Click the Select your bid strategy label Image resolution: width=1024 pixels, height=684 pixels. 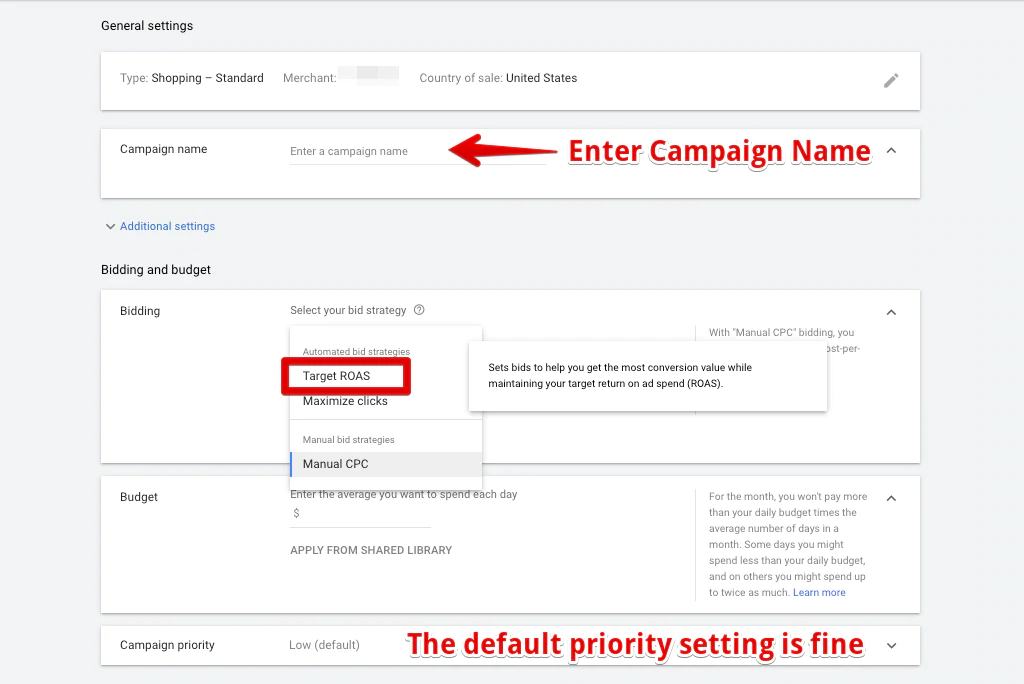click(x=348, y=310)
